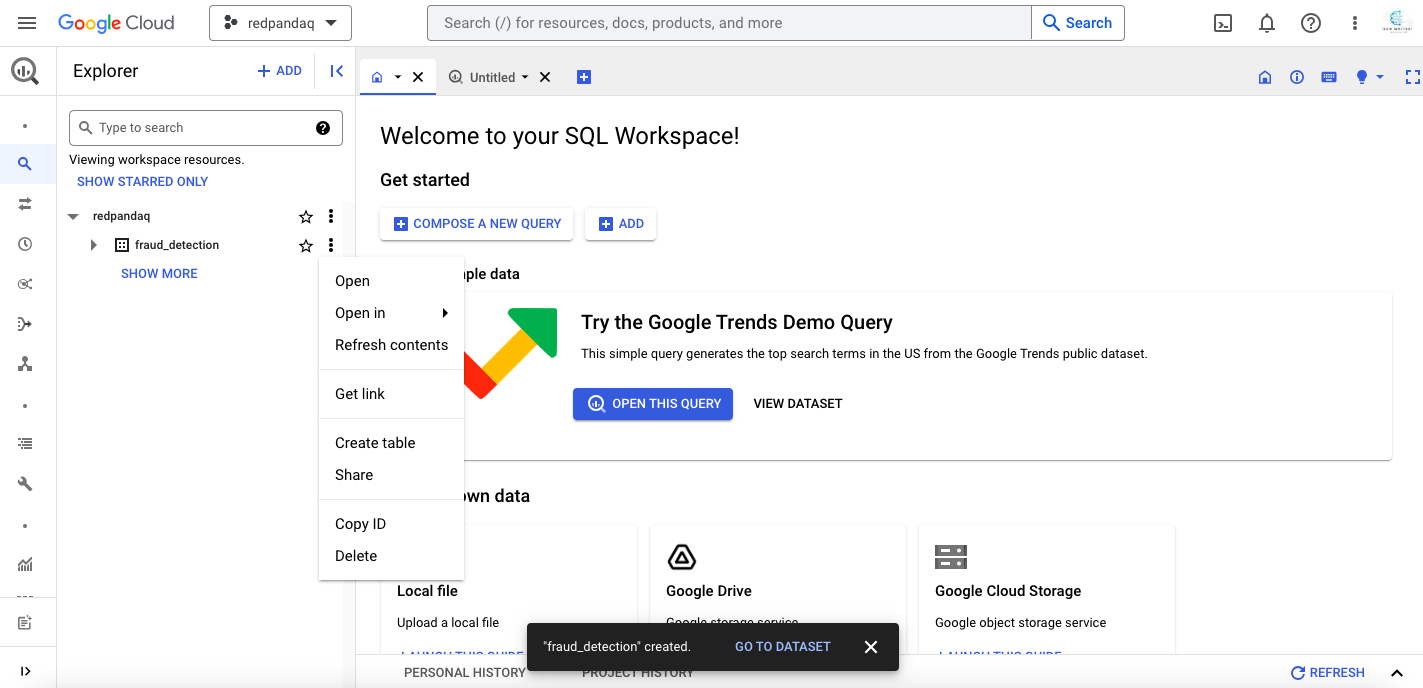
Task: Open Dataform arrow icon in sidebar
Action: 25,324
